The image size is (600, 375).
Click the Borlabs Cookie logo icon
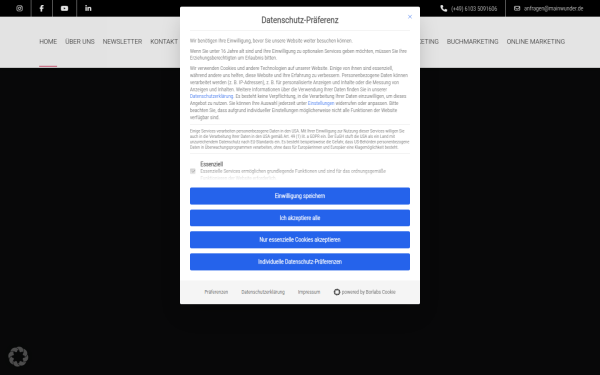click(337, 292)
